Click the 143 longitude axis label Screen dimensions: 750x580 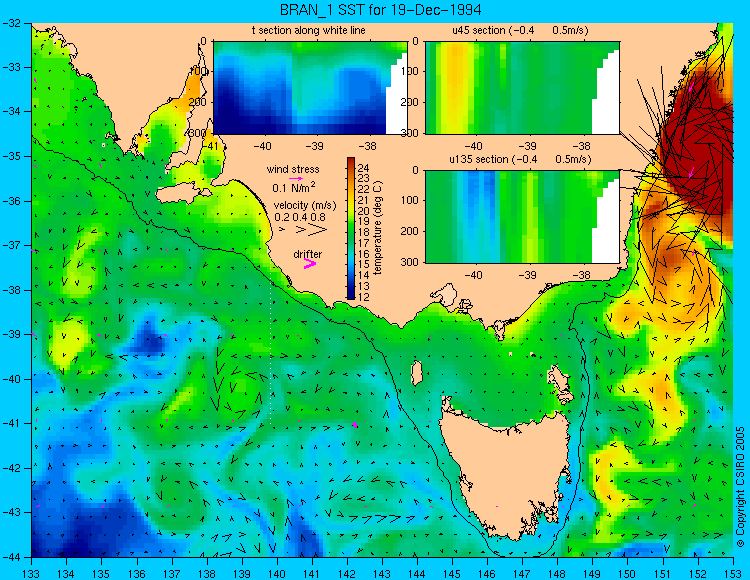[x=382, y=574]
